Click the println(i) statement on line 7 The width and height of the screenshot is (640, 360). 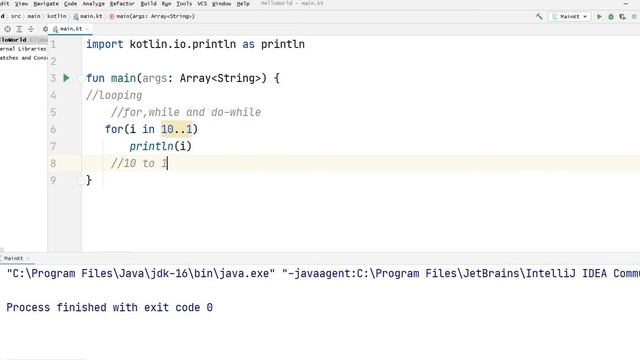160,146
